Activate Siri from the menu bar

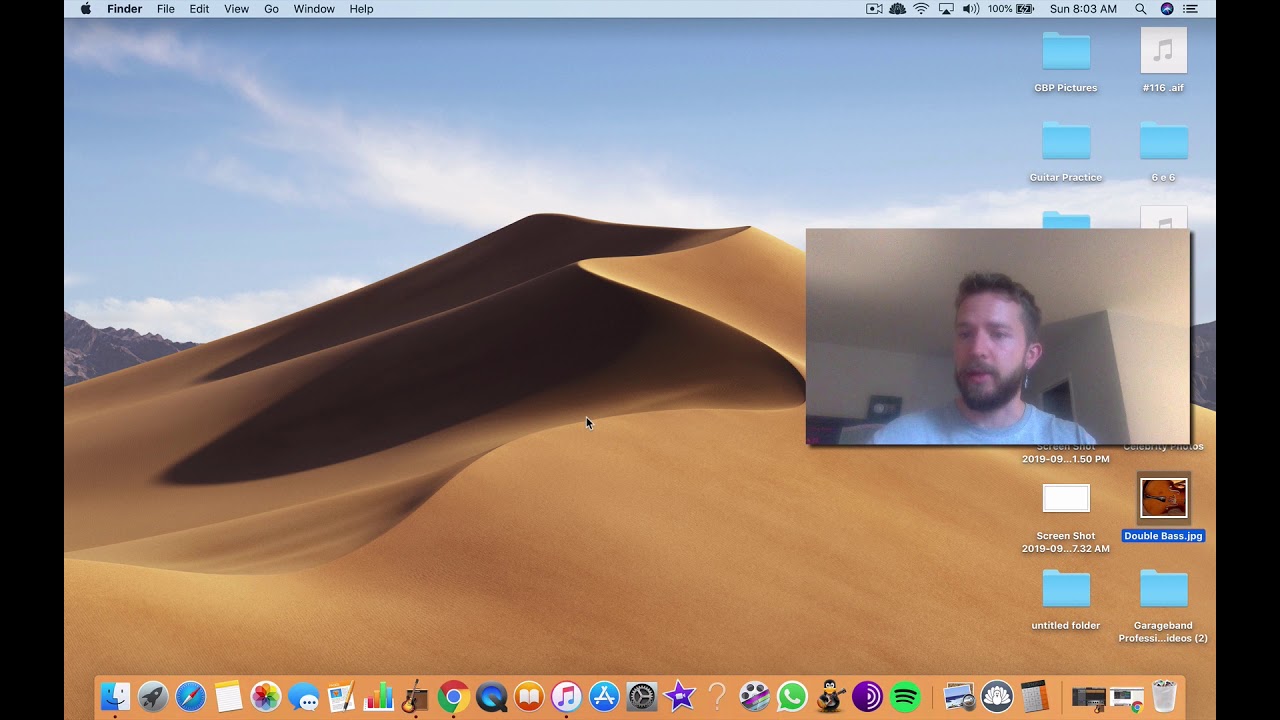pyautogui.click(x=1167, y=9)
